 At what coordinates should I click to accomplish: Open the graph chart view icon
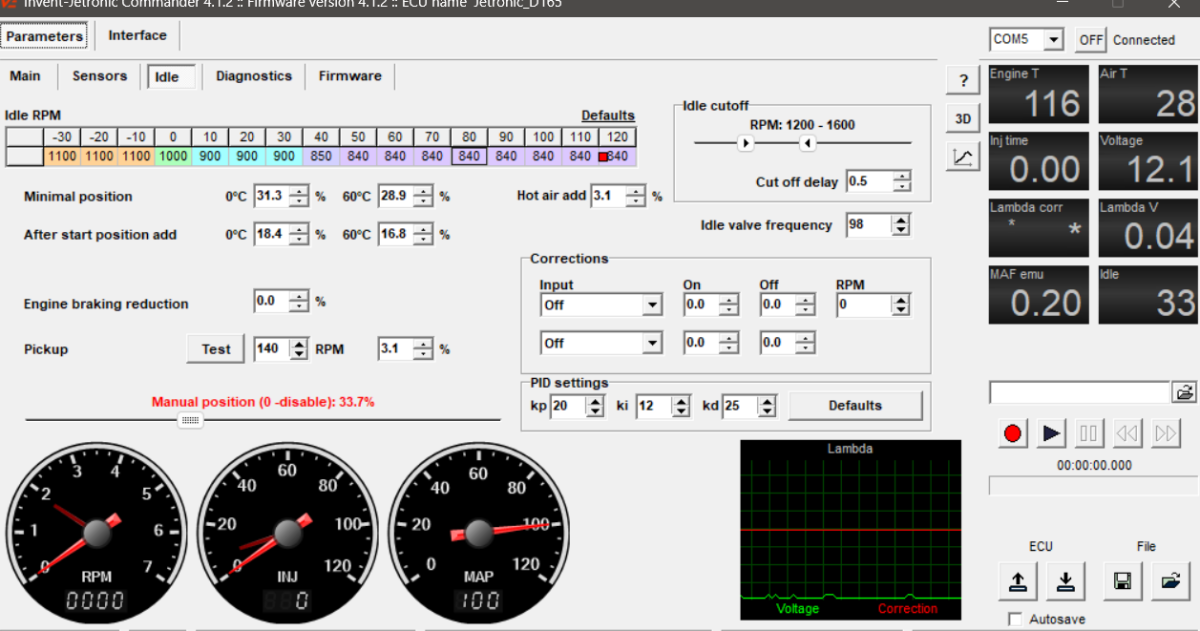tap(962, 156)
